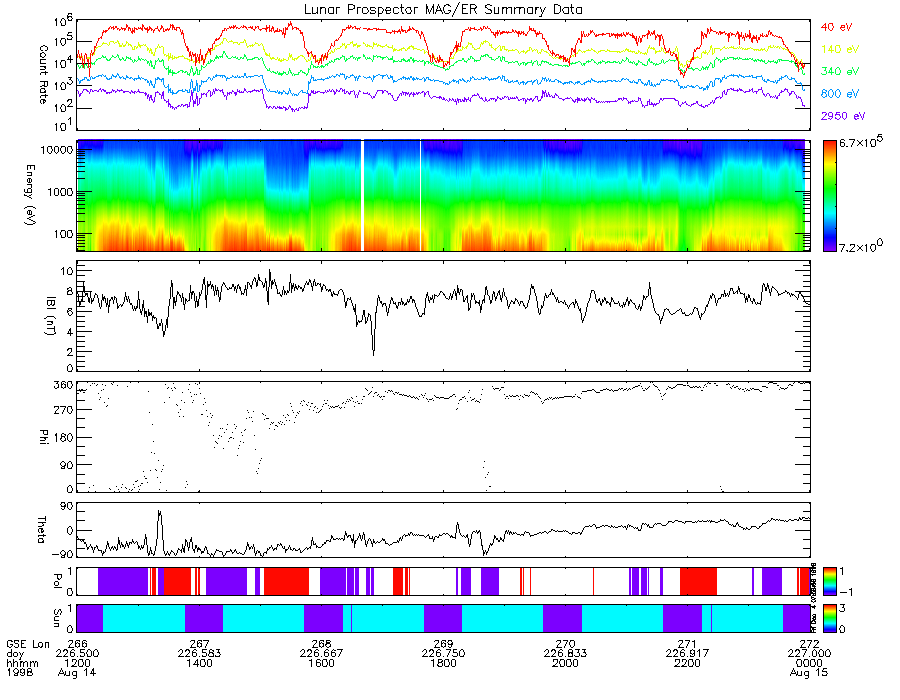Select the color bar maximum value 6.7×10^5
The image size is (900, 700).
pos(861,142)
